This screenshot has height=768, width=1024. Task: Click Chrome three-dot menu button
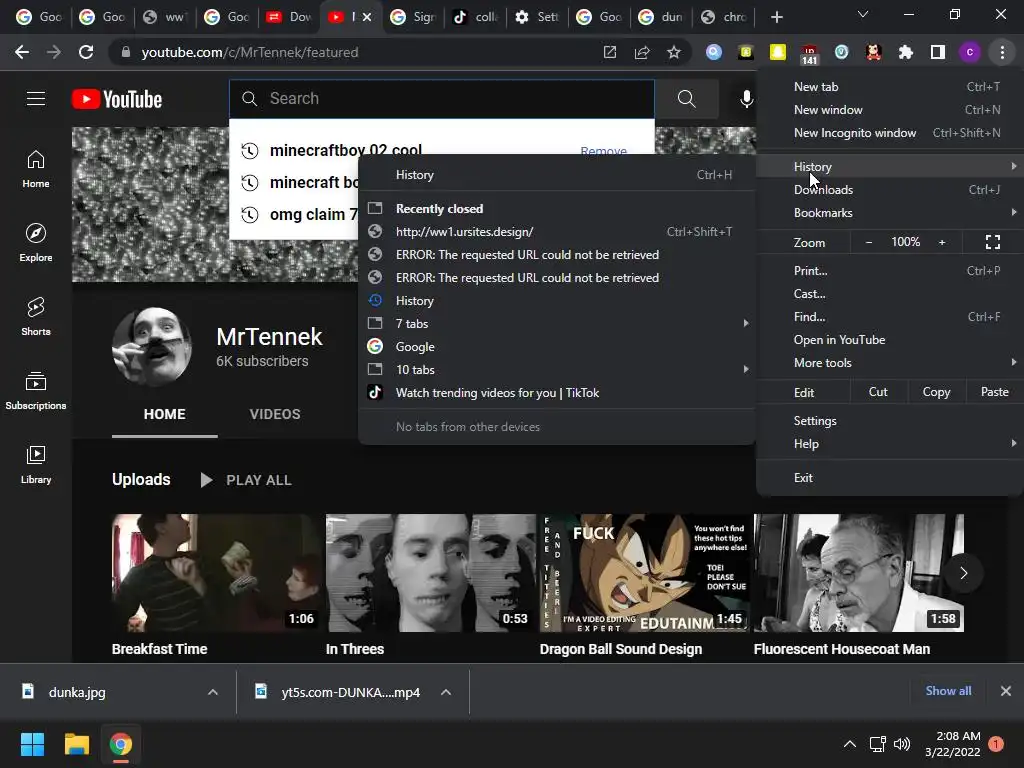1002,52
